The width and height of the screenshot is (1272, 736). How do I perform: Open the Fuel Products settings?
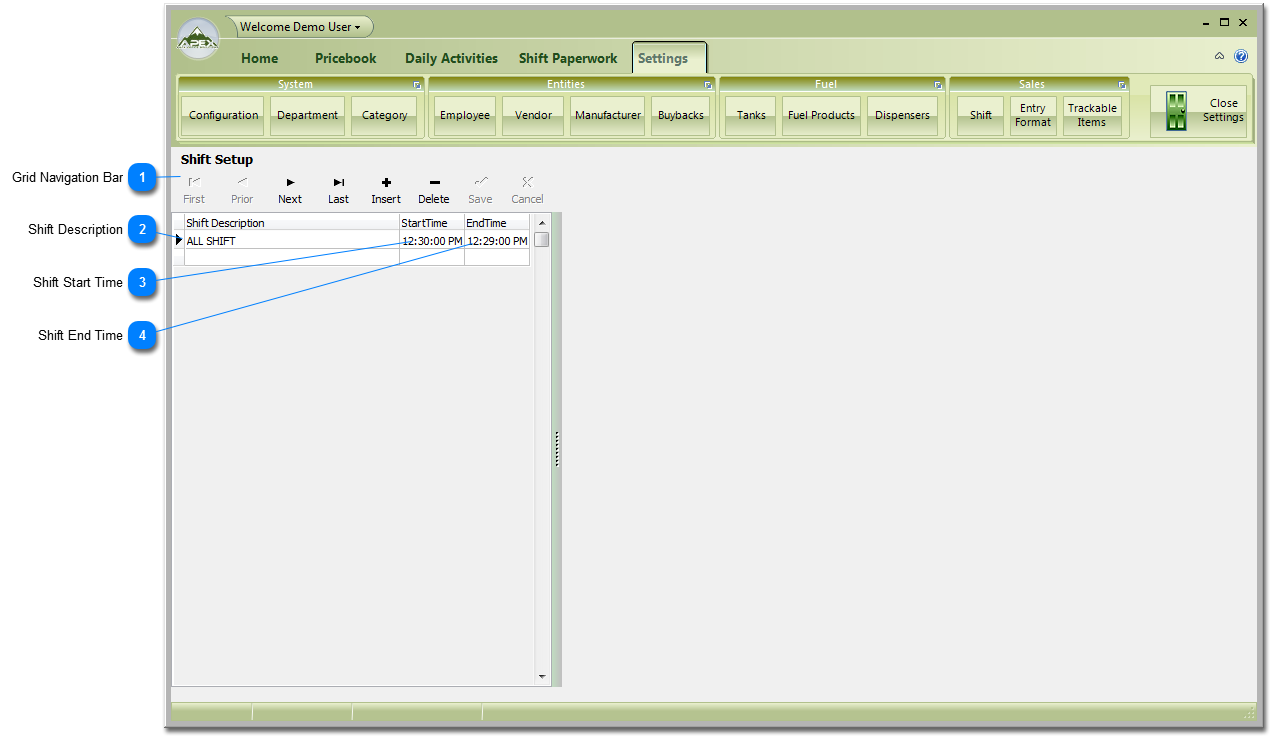click(x=821, y=115)
